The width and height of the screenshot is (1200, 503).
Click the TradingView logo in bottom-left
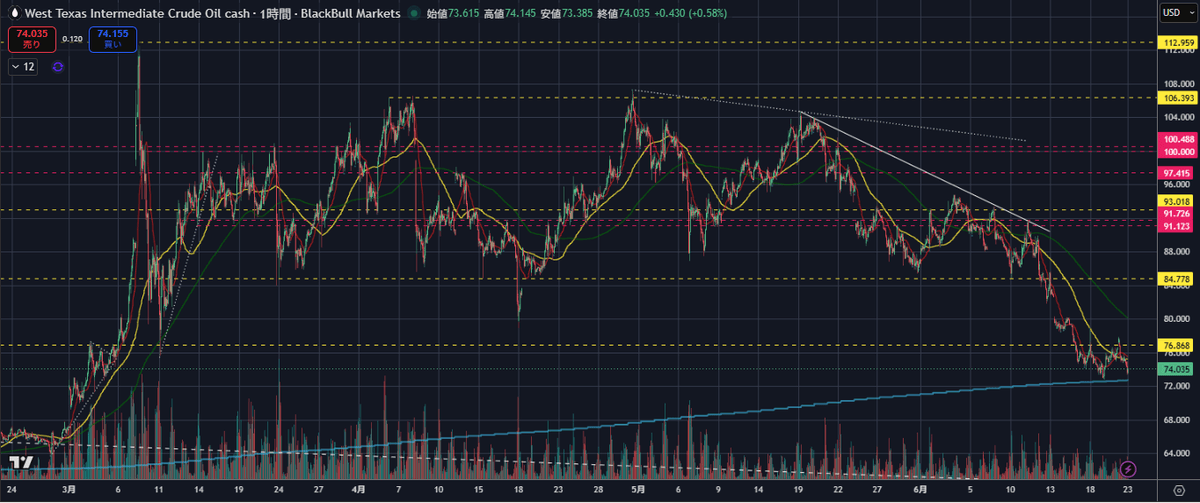[x=19, y=462]
